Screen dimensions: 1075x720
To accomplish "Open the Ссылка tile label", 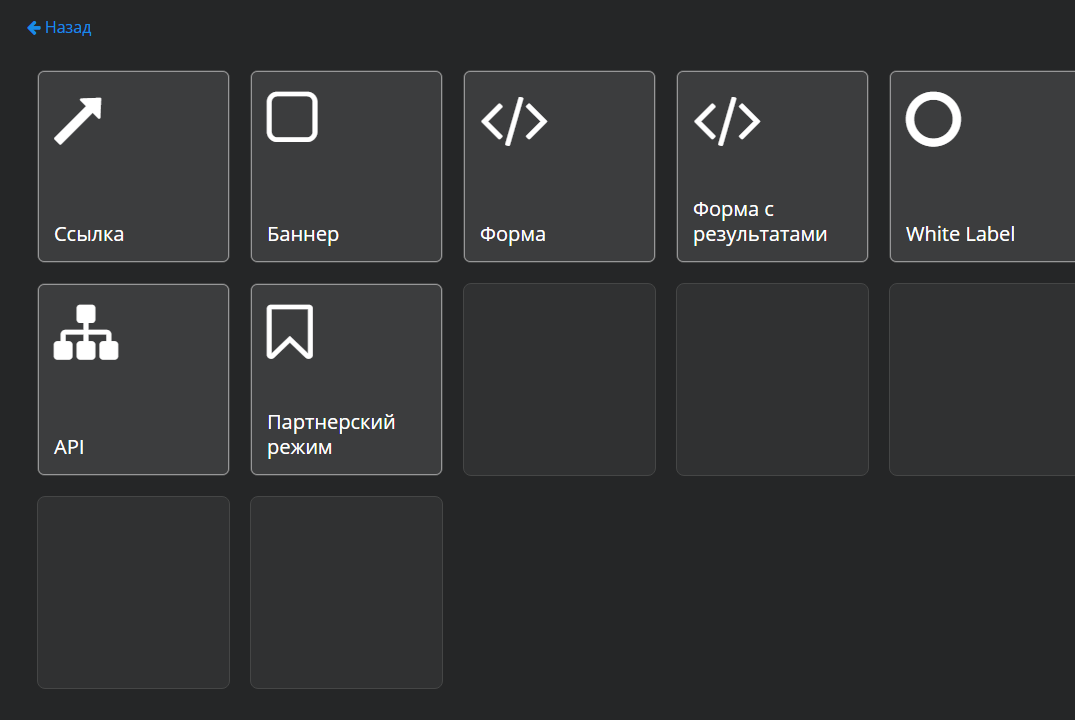I will [x=89, y=234].
